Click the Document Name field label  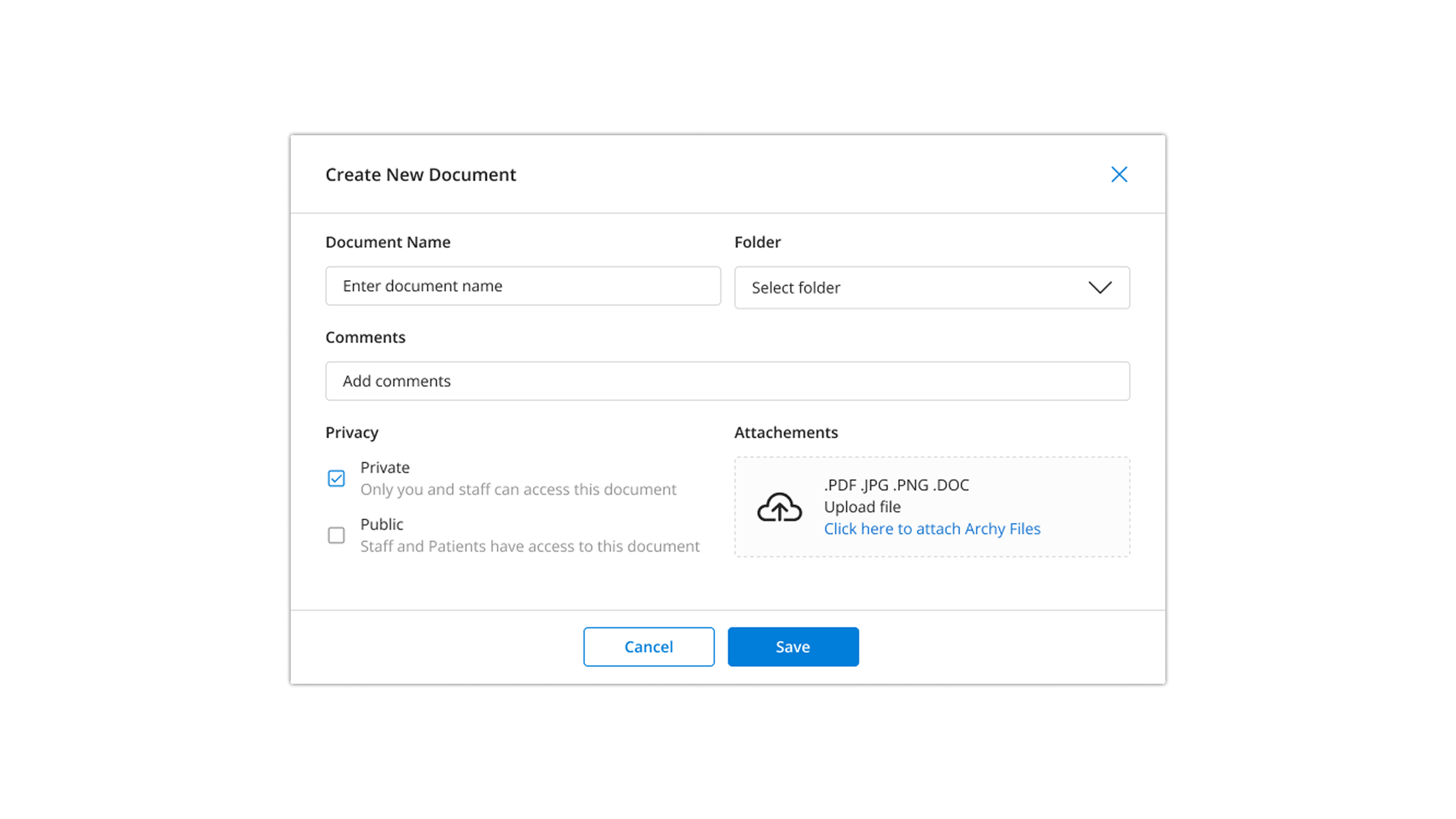click(388, 242)
